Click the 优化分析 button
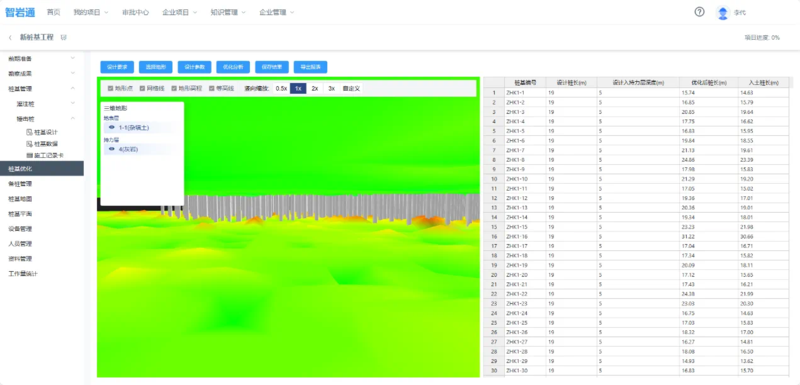This screenshot has width=800, height=385. point(233,67)
